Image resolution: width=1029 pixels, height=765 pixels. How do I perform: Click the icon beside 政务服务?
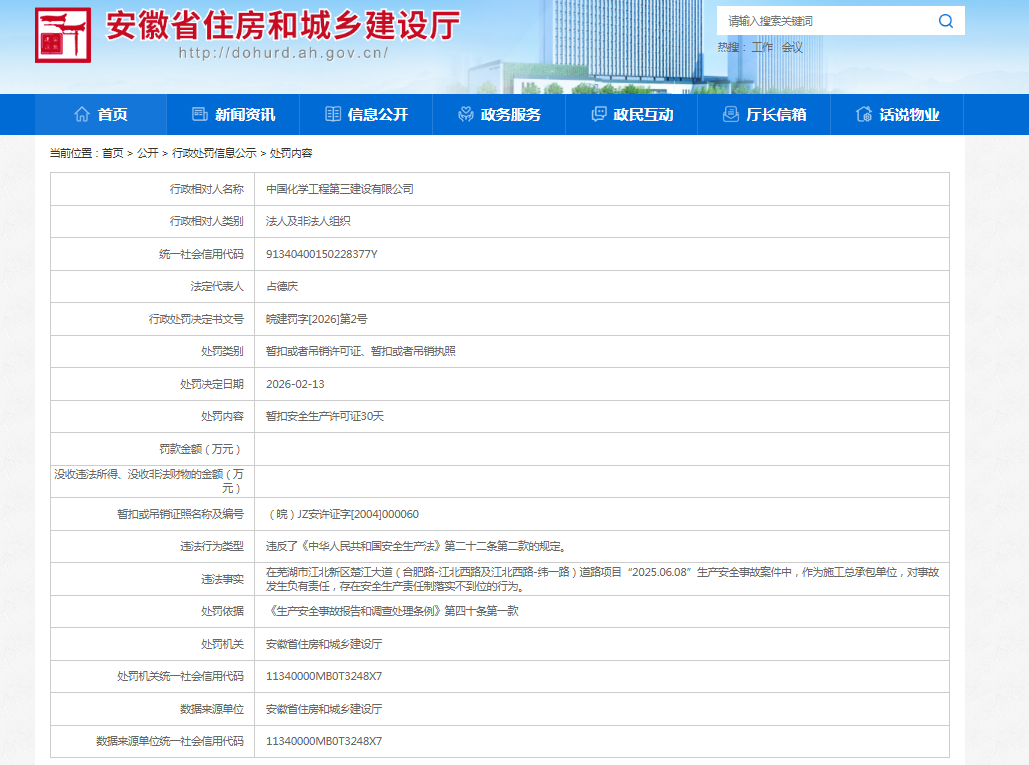[x=466, y=115]
